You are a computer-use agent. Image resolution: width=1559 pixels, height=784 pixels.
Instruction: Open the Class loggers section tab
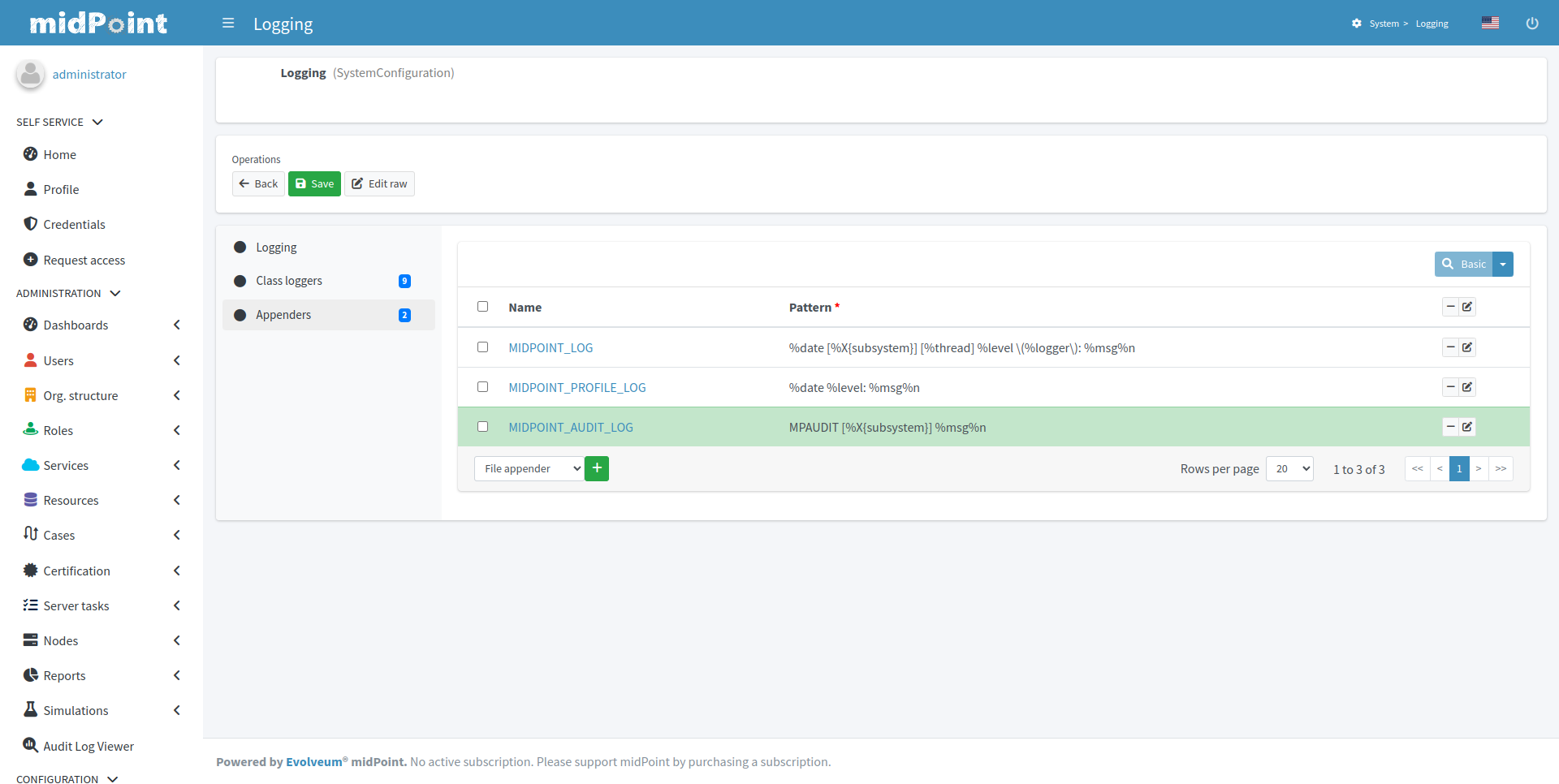coord(329,281)
